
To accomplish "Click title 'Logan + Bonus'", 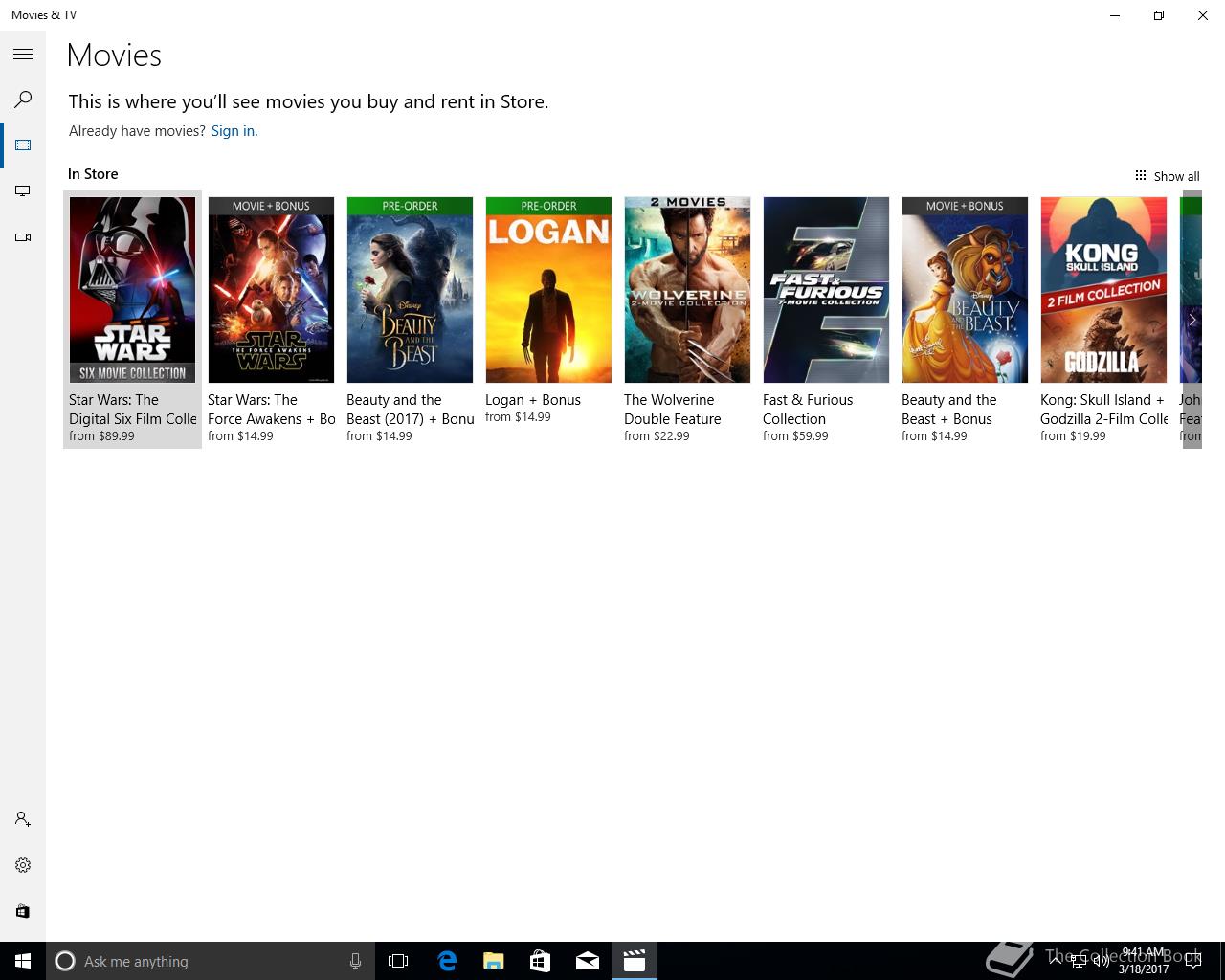I will pyautogui.click(x=533, y=400).
